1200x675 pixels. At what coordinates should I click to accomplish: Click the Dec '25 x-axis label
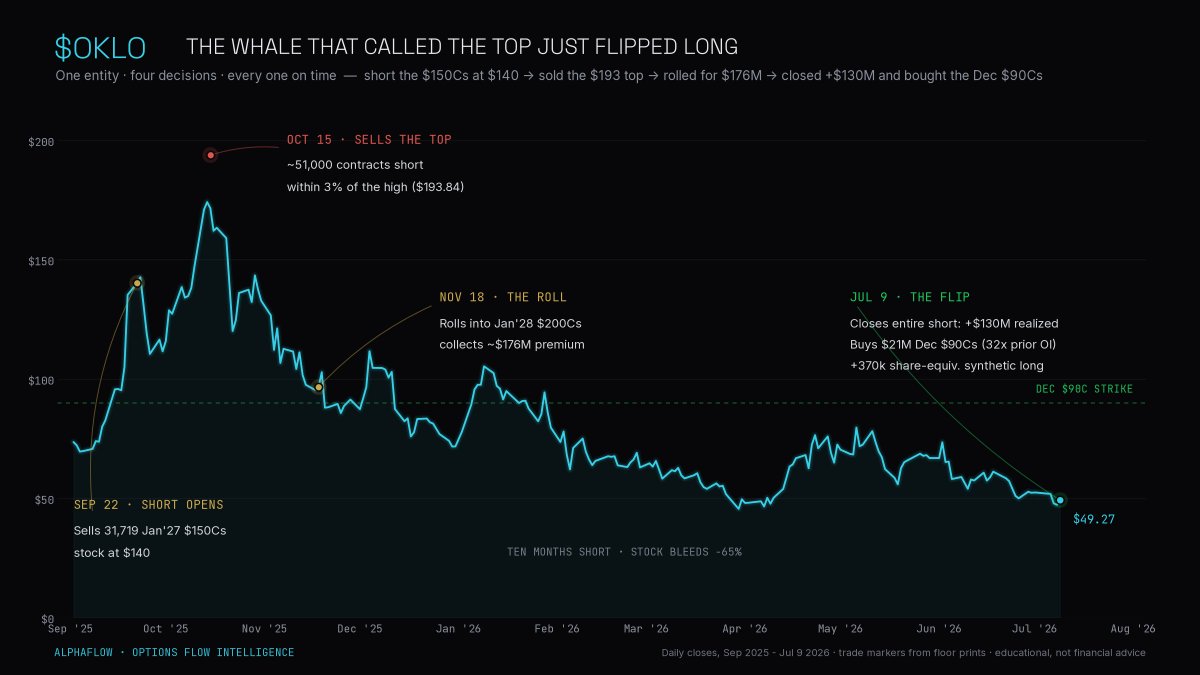[359, 630]
